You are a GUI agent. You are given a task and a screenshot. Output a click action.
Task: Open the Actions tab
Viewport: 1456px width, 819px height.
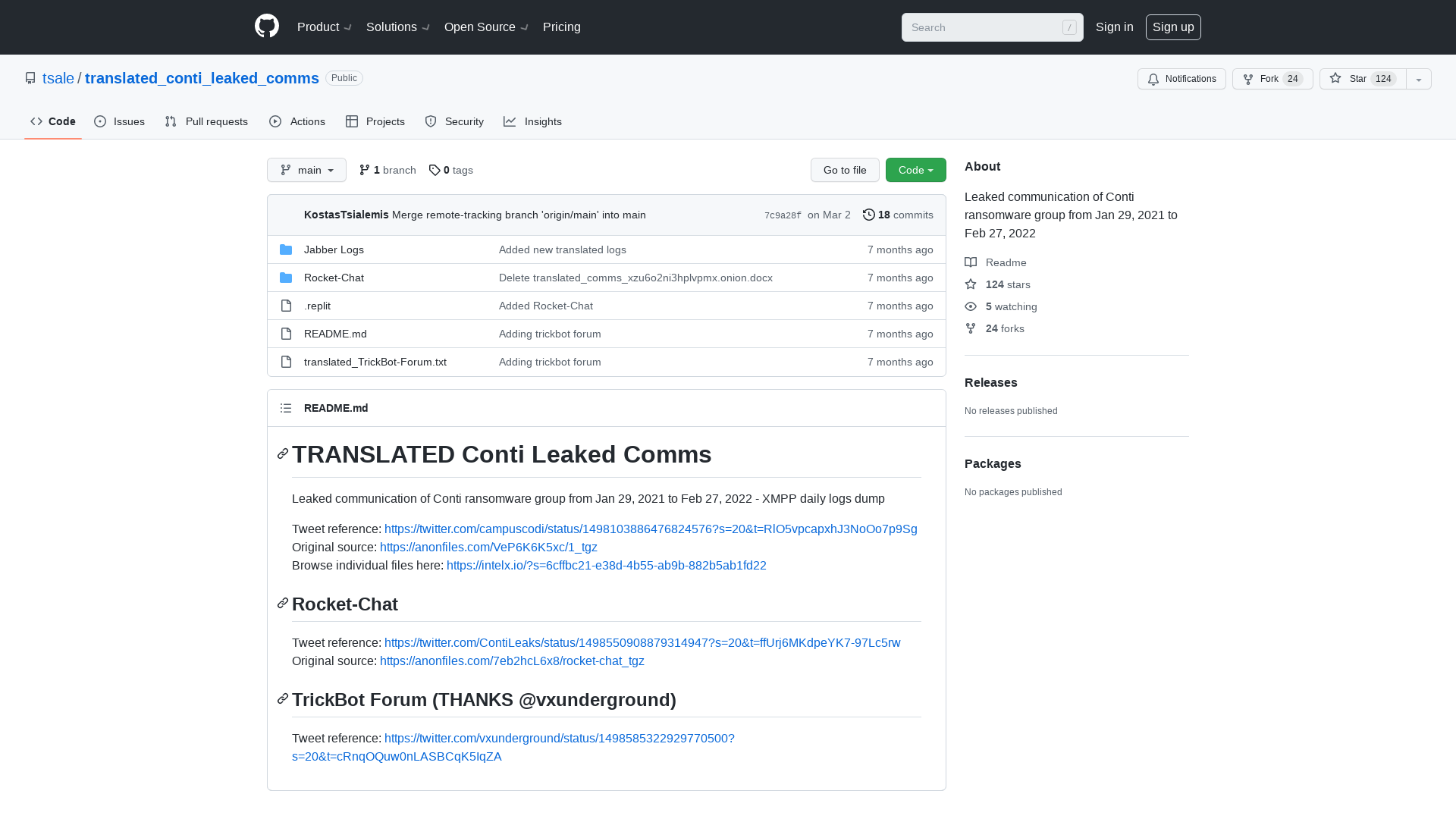coord(297,121)
